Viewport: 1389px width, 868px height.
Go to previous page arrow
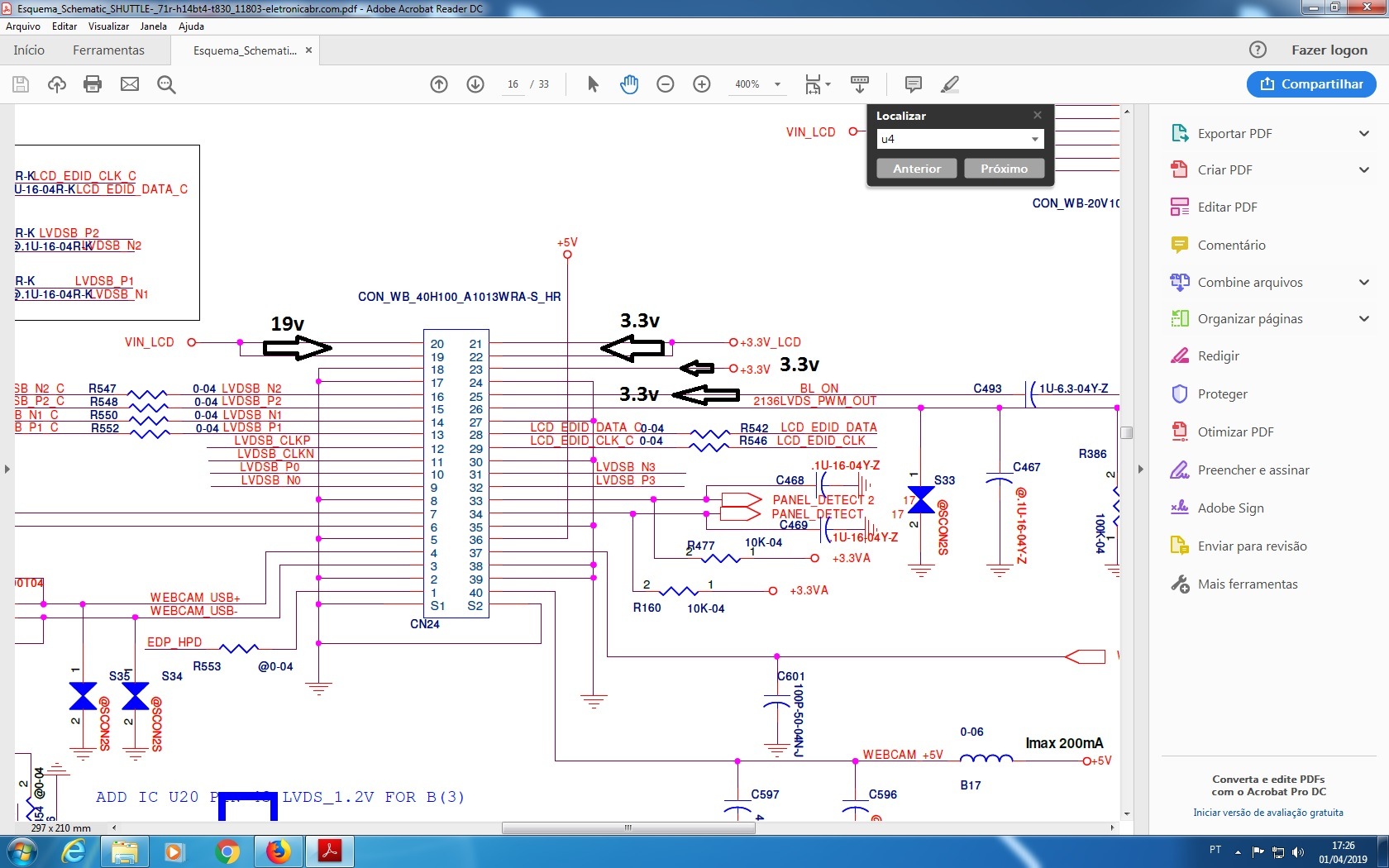click(439, 84)
